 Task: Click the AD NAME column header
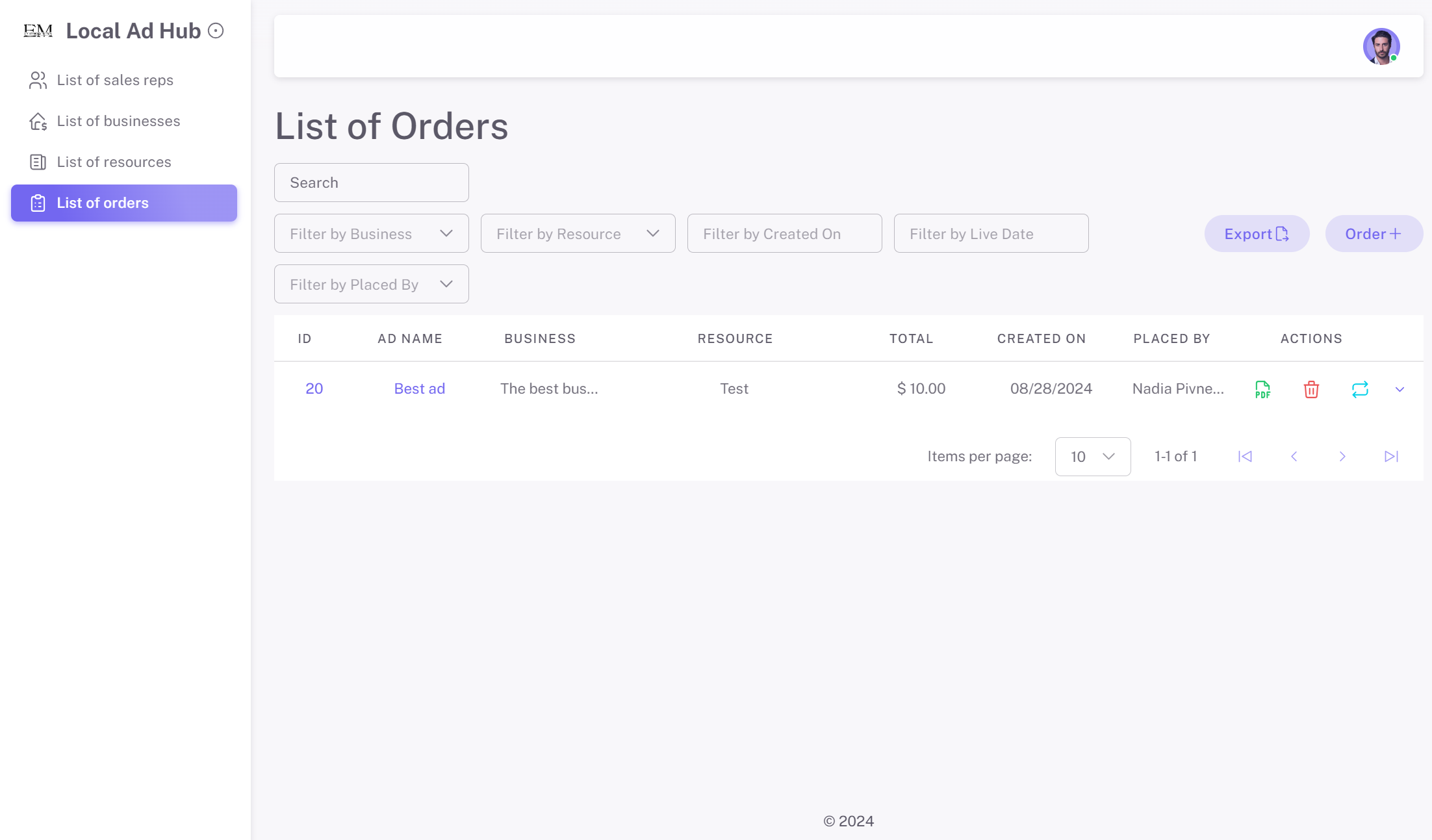tap(410, 338)
